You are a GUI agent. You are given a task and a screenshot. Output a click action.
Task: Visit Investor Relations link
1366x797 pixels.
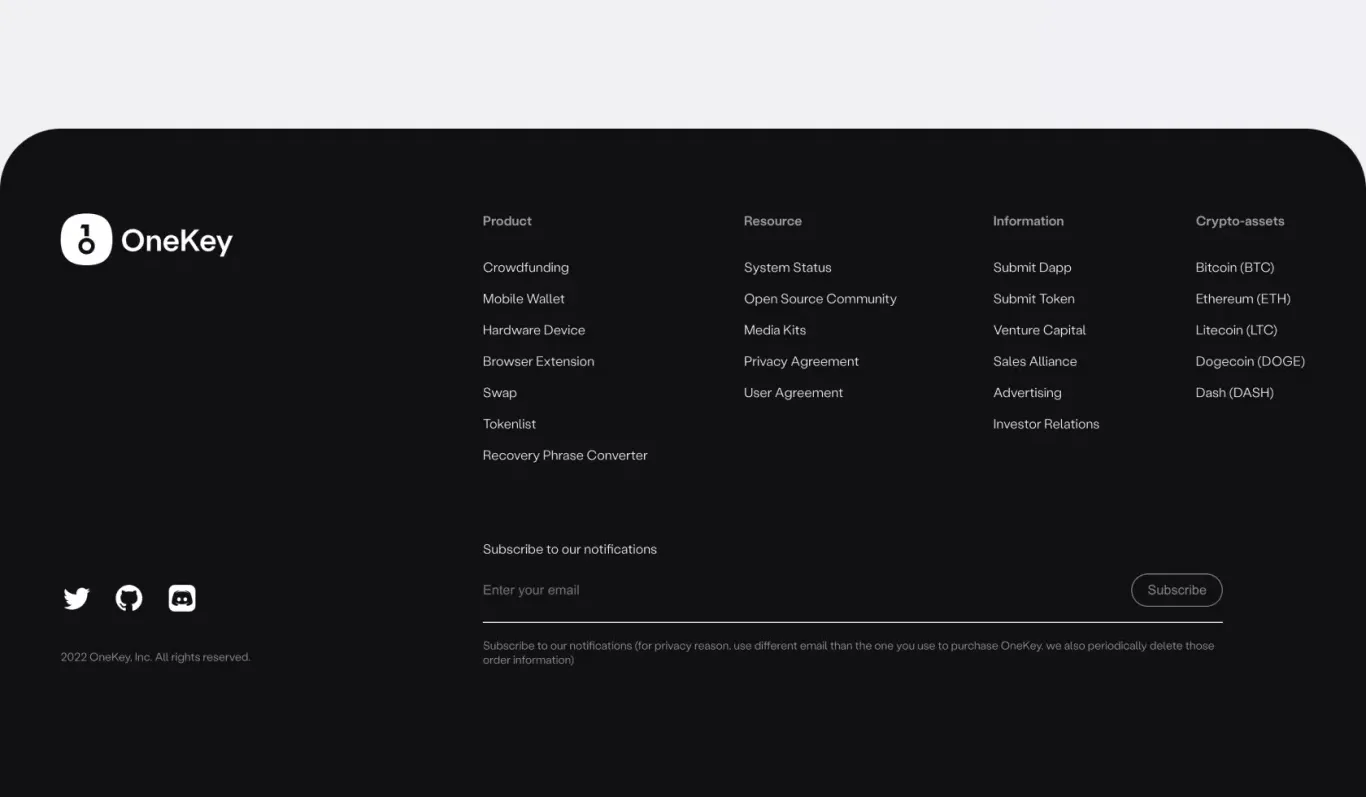(x=1046, y=424)
